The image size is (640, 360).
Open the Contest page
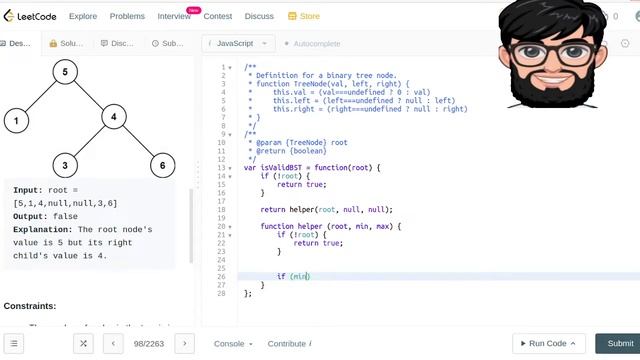[218, 16]
